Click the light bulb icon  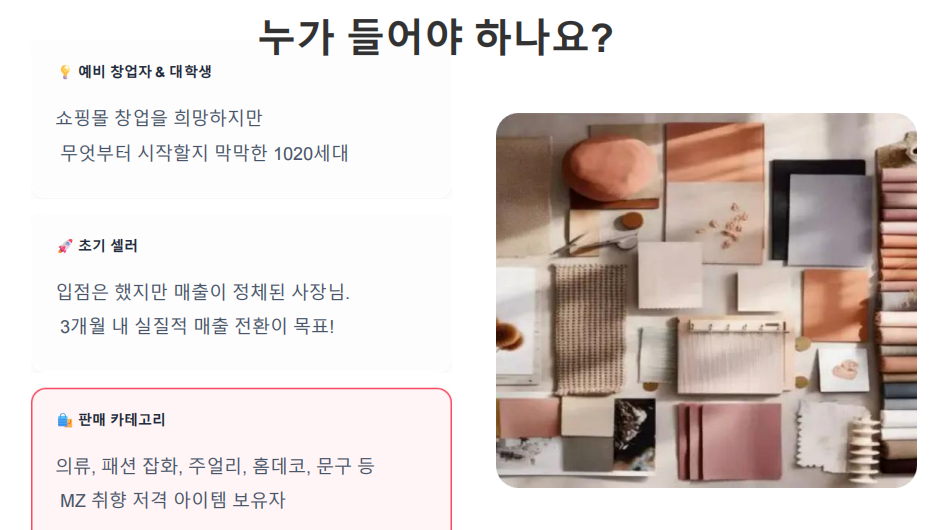(x=65, y=72)
